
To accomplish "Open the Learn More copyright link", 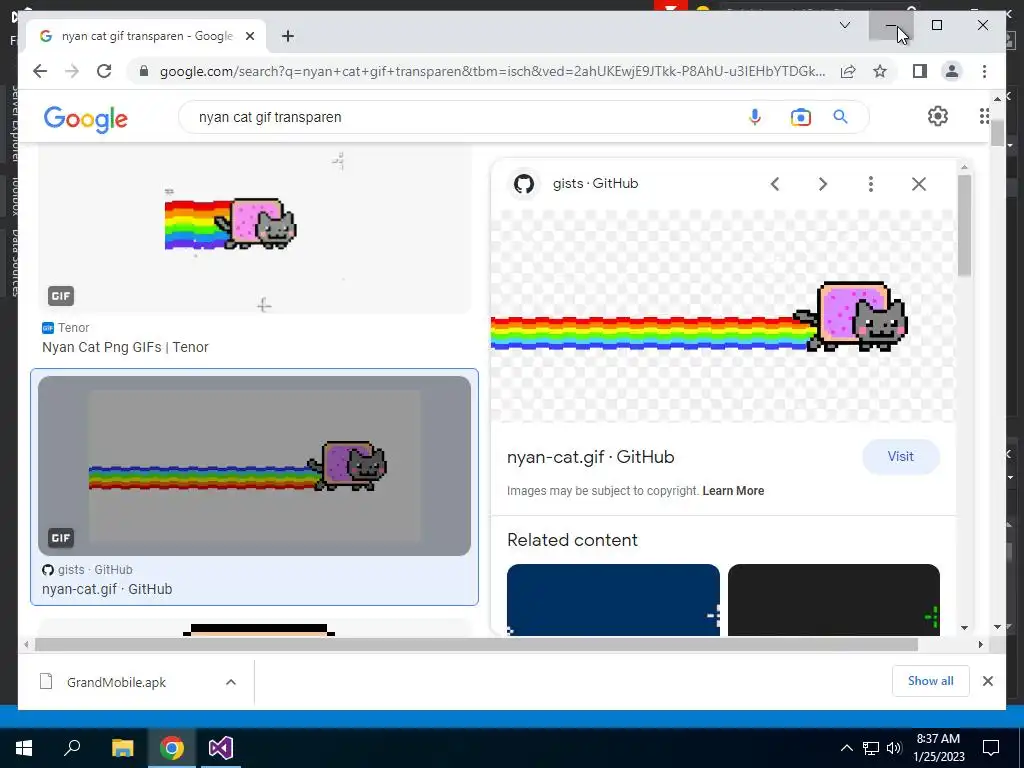I will pos(733,491).
